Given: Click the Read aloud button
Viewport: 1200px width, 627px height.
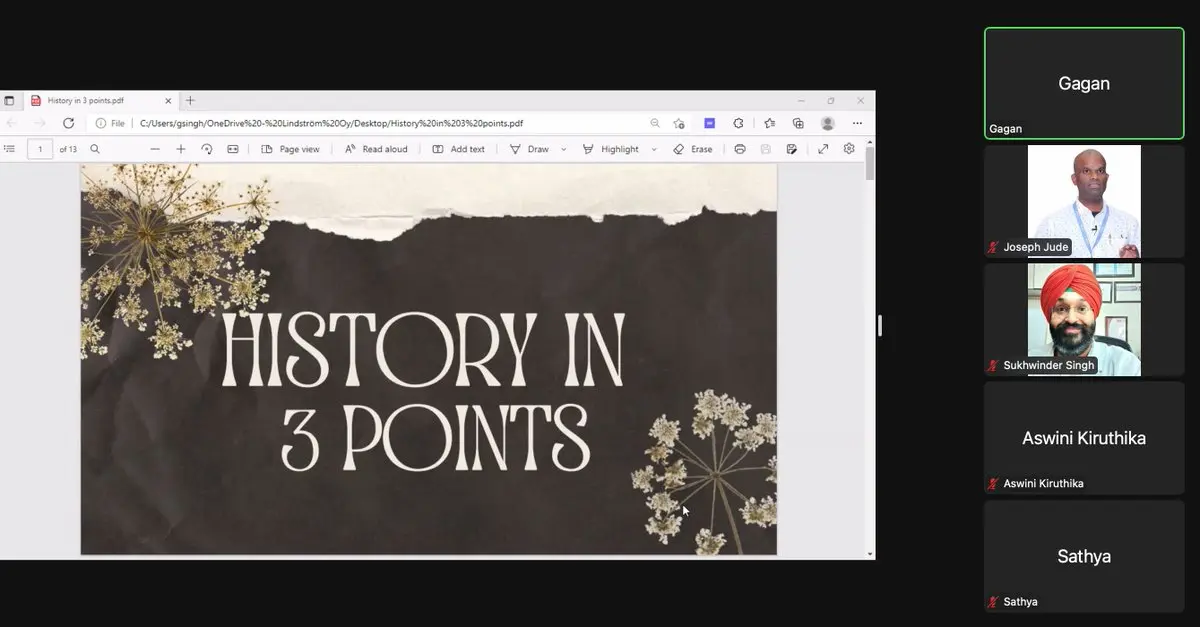Looking at the screenshot, I should tap(376, 149).
